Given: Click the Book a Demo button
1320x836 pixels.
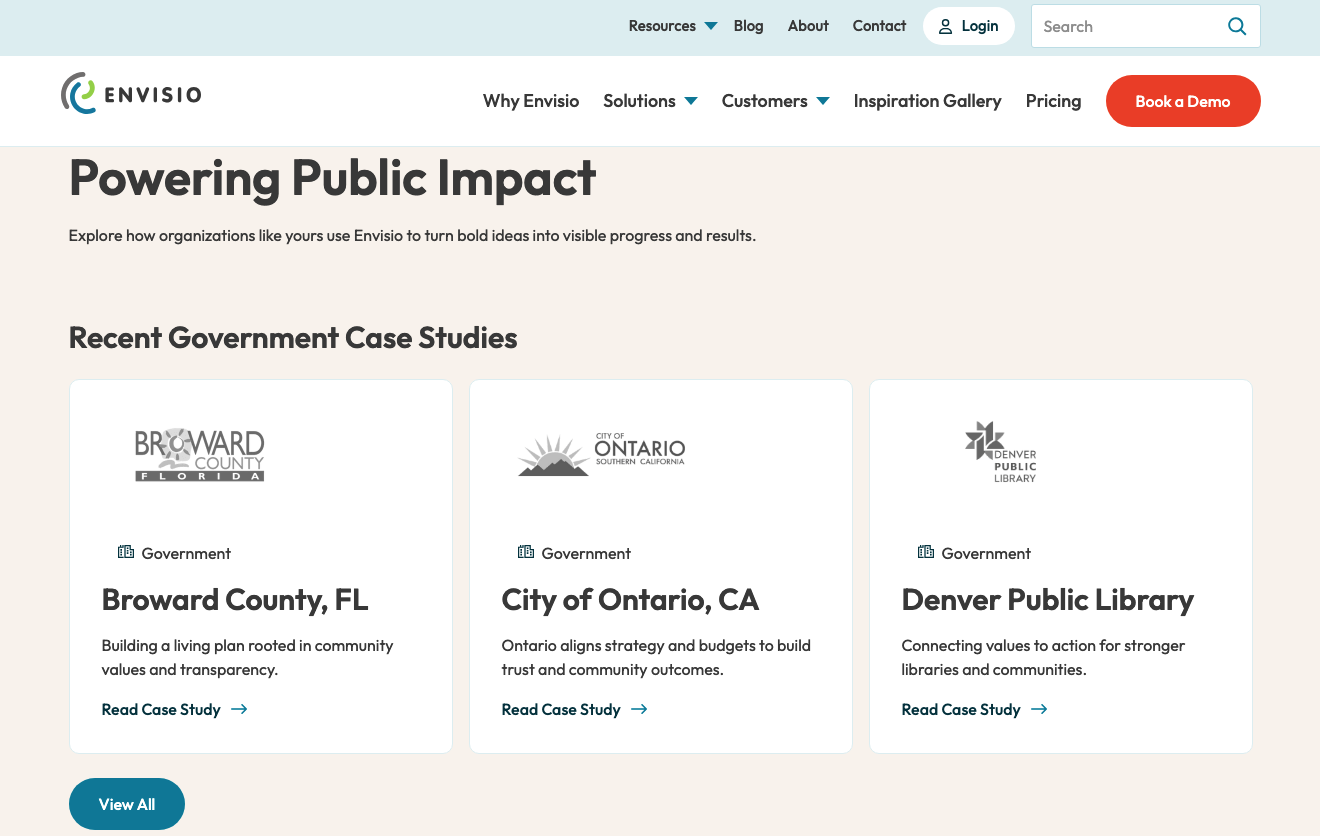Looking at the screenshot, I should coord(1183,101).
